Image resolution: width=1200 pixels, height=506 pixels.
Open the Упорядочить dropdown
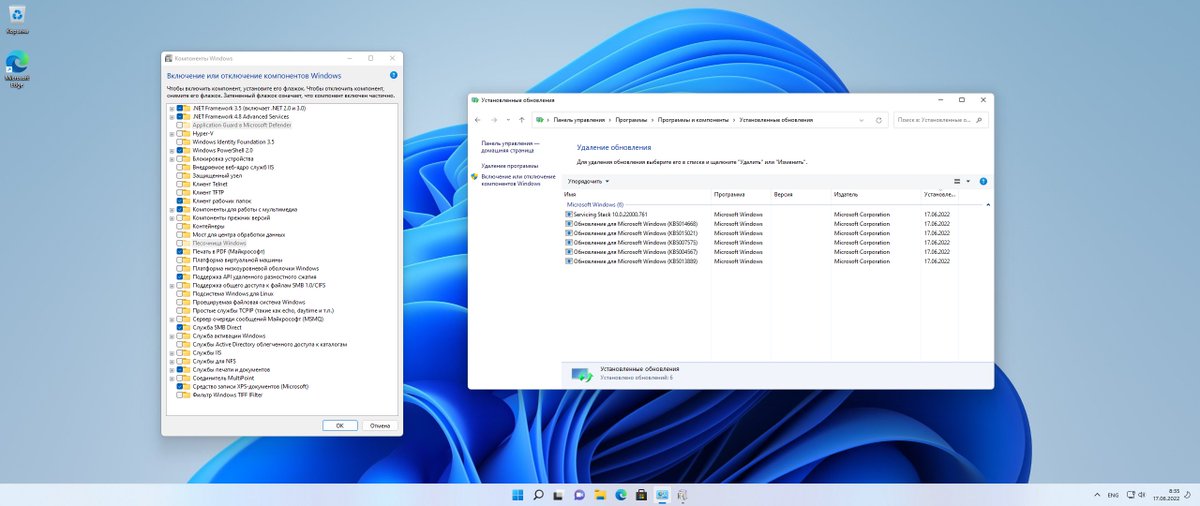(x=588, y=181)
